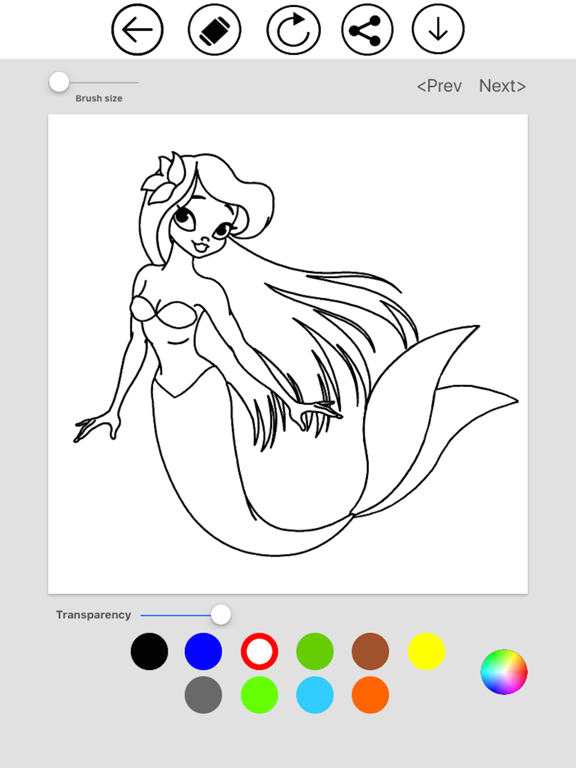
Task: Click the download arrow icon
Action: click(x=438, y=29)
